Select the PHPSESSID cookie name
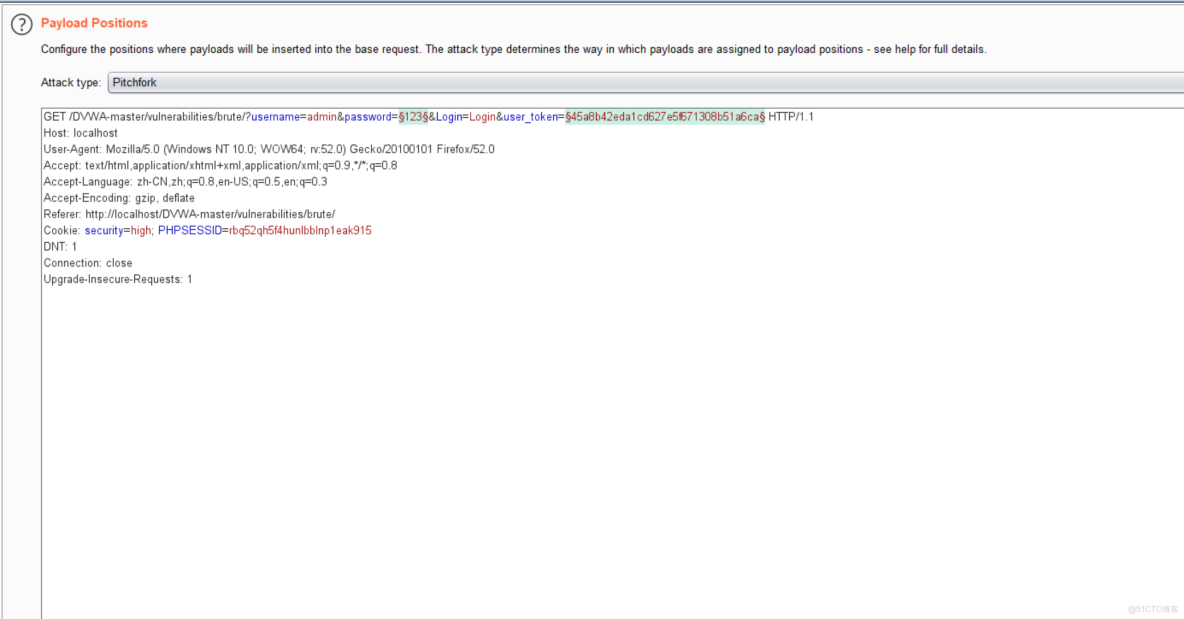Screen dimensions: 1184x619 coord(191,230)
